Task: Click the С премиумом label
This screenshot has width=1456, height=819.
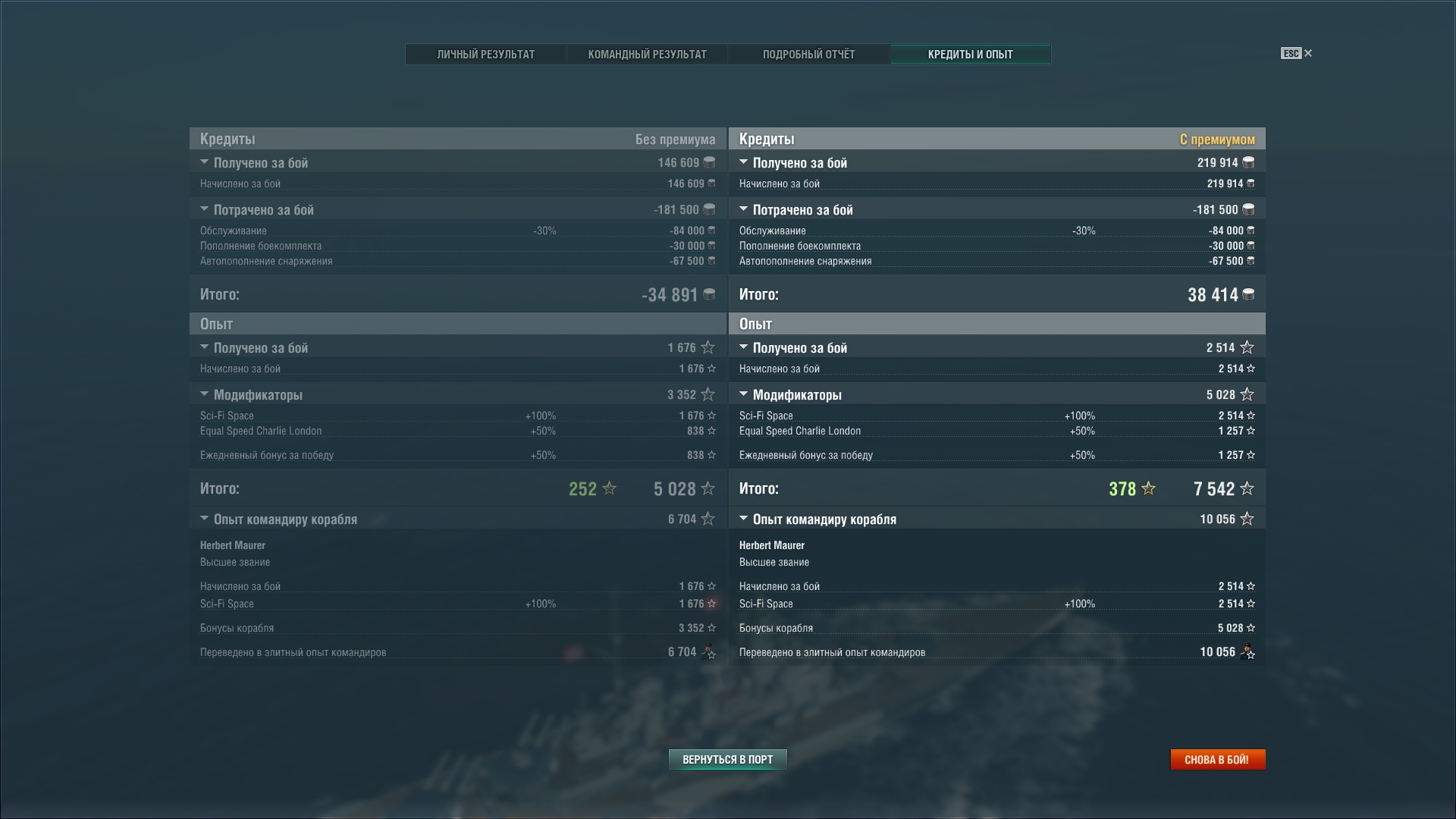Action: [x=1217, y=140]
